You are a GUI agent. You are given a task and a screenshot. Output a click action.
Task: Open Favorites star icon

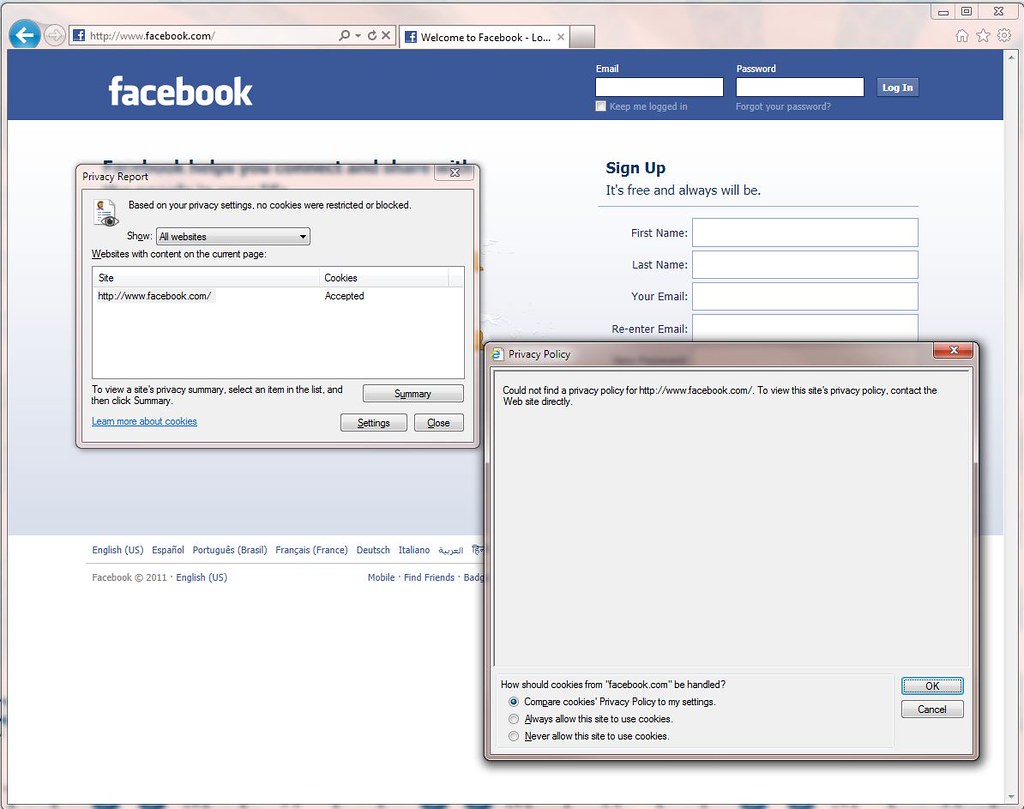(983, 36)
